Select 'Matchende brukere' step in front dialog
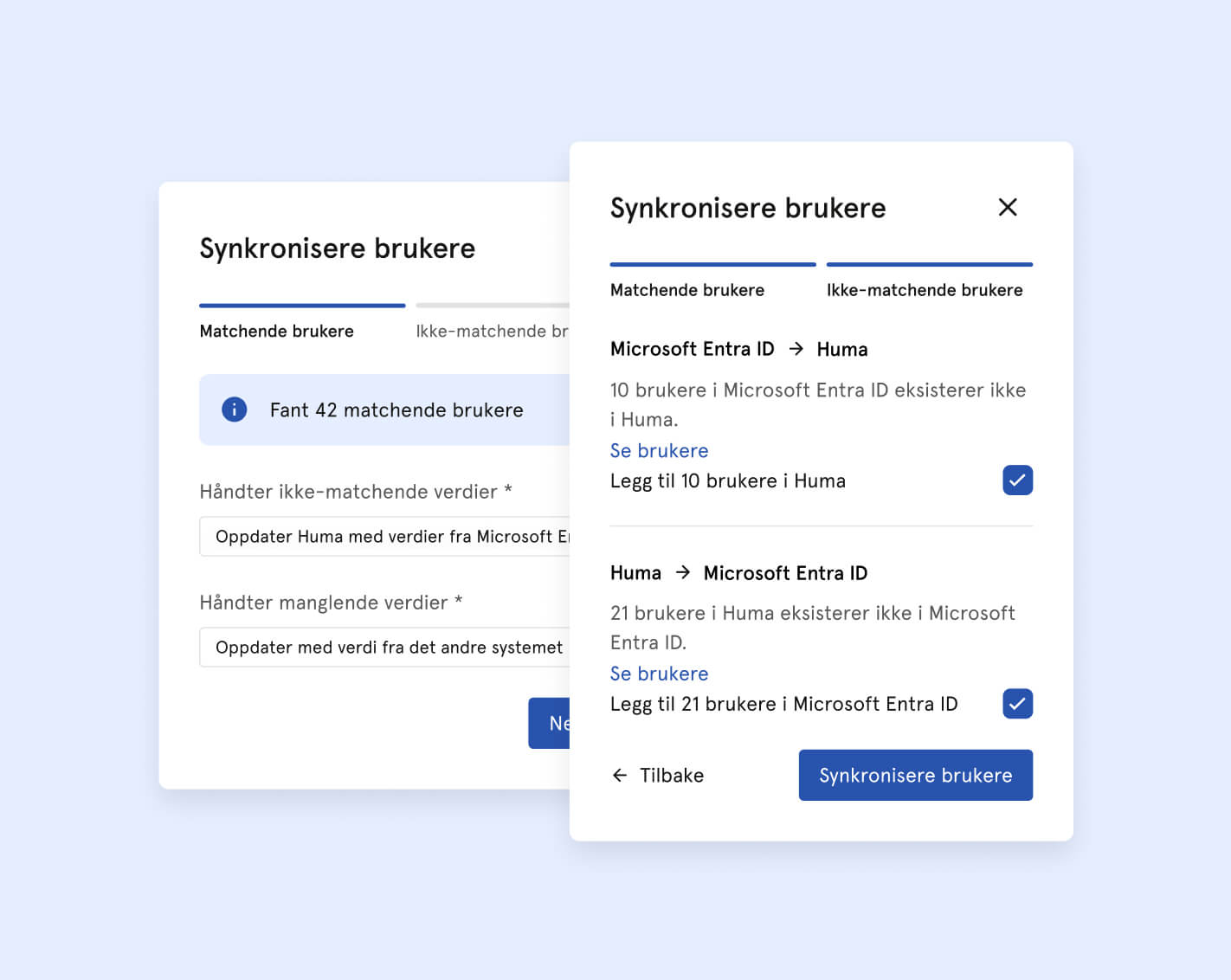 coord(687,290)
